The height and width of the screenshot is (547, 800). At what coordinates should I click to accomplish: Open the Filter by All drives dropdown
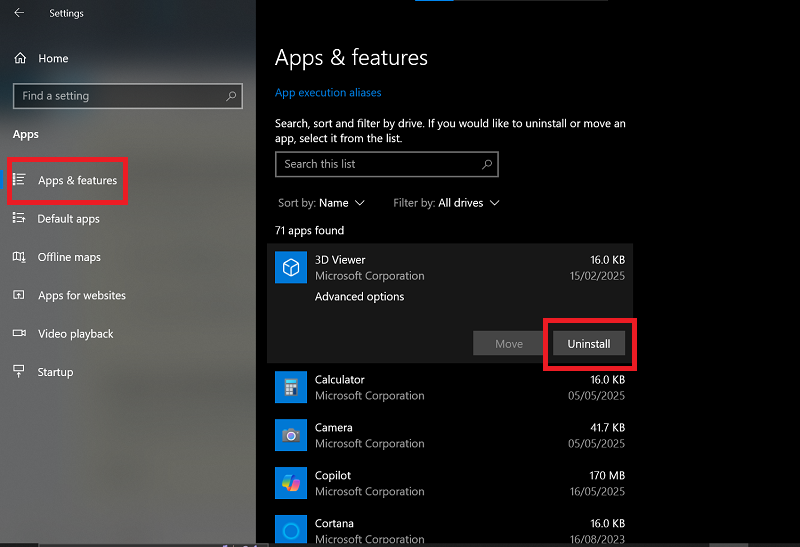click(446, 203)
